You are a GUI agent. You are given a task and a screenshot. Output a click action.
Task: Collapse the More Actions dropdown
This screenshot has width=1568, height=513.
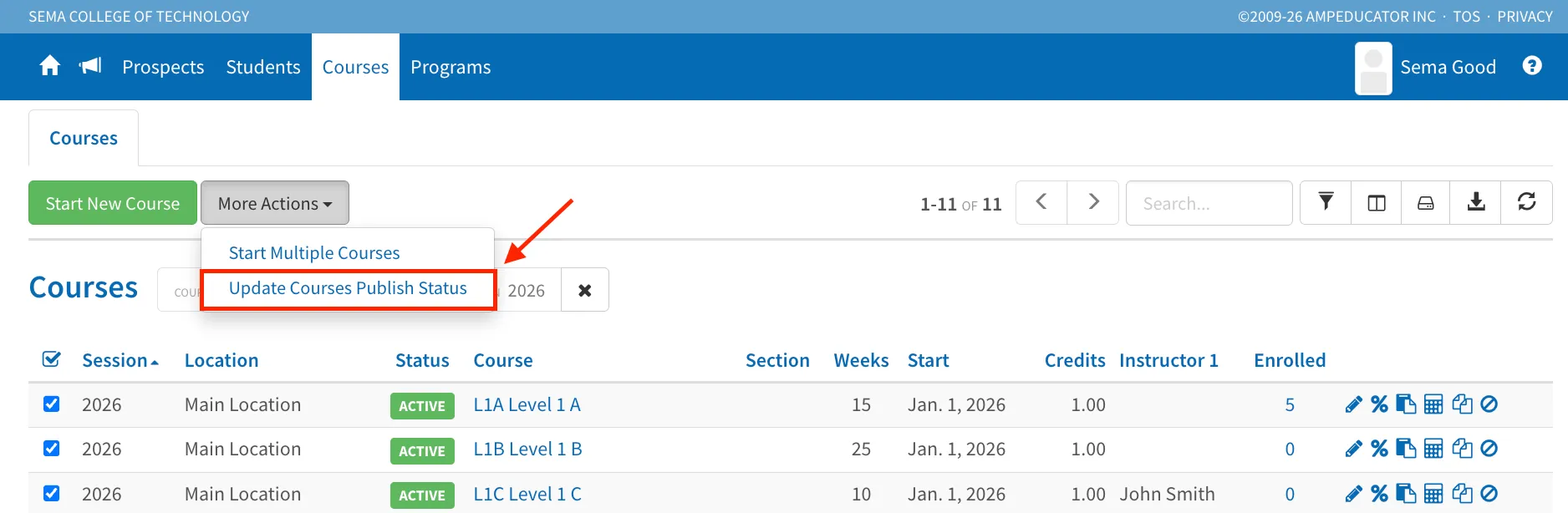[x=275, y=203]
